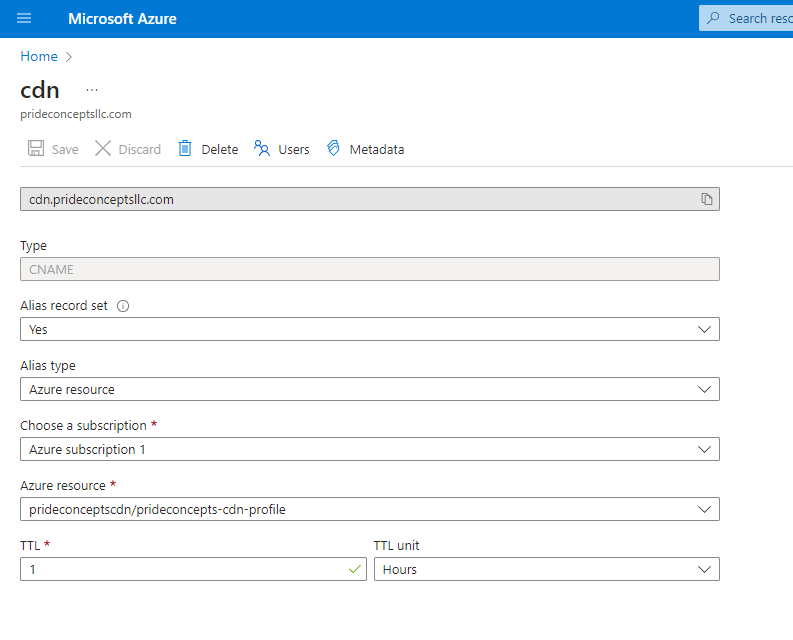The height and width of the screenshot is (640, 793).
Task: Show the Alias record set info tooltip
Action: click(123, 306)
